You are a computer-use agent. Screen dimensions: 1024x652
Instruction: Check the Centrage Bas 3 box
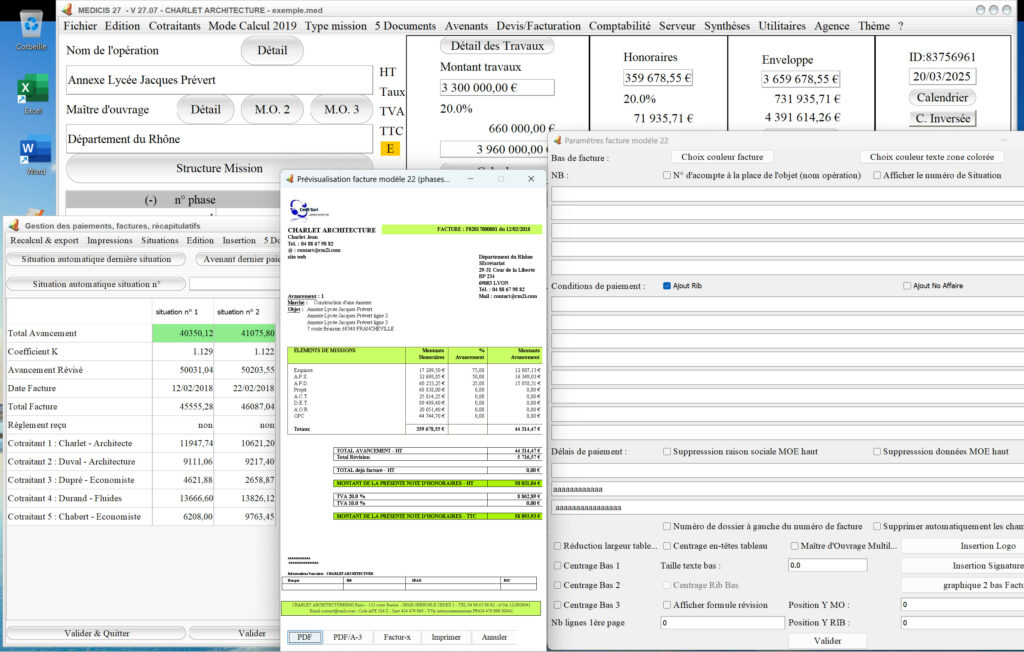(557, 604)
